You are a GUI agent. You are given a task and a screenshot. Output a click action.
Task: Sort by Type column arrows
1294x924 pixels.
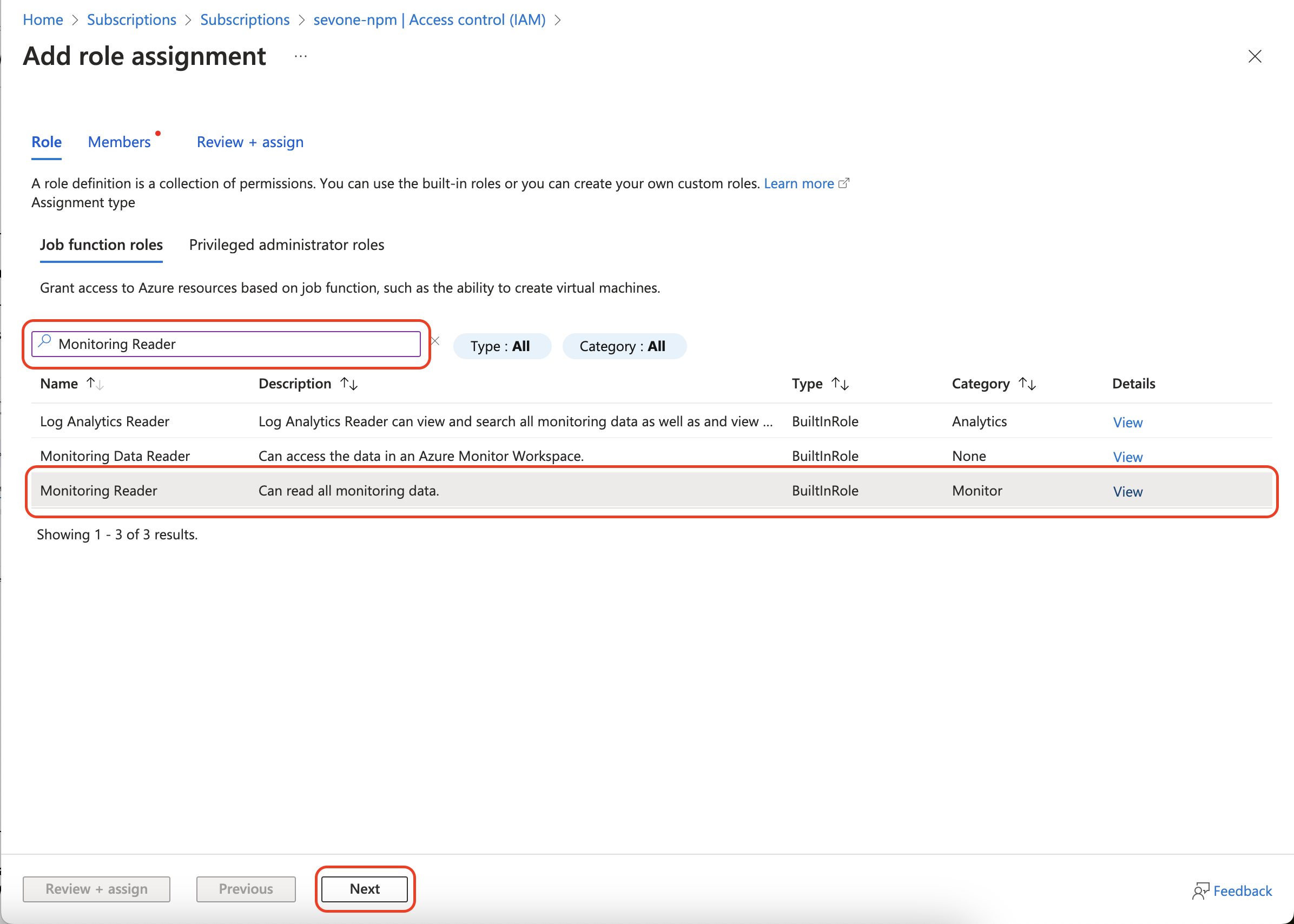coord(840,384)
